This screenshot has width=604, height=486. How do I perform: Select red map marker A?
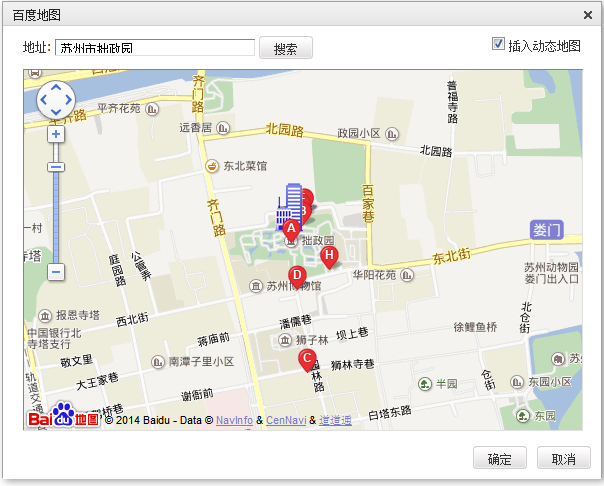(x=291, y=229)
